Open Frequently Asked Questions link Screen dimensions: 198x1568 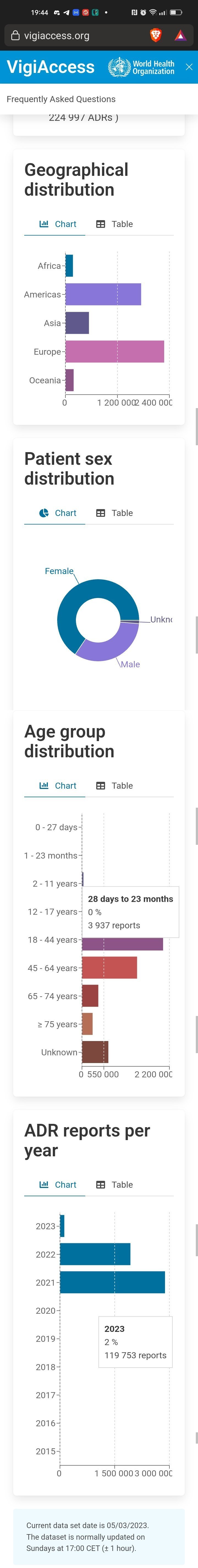61,99
